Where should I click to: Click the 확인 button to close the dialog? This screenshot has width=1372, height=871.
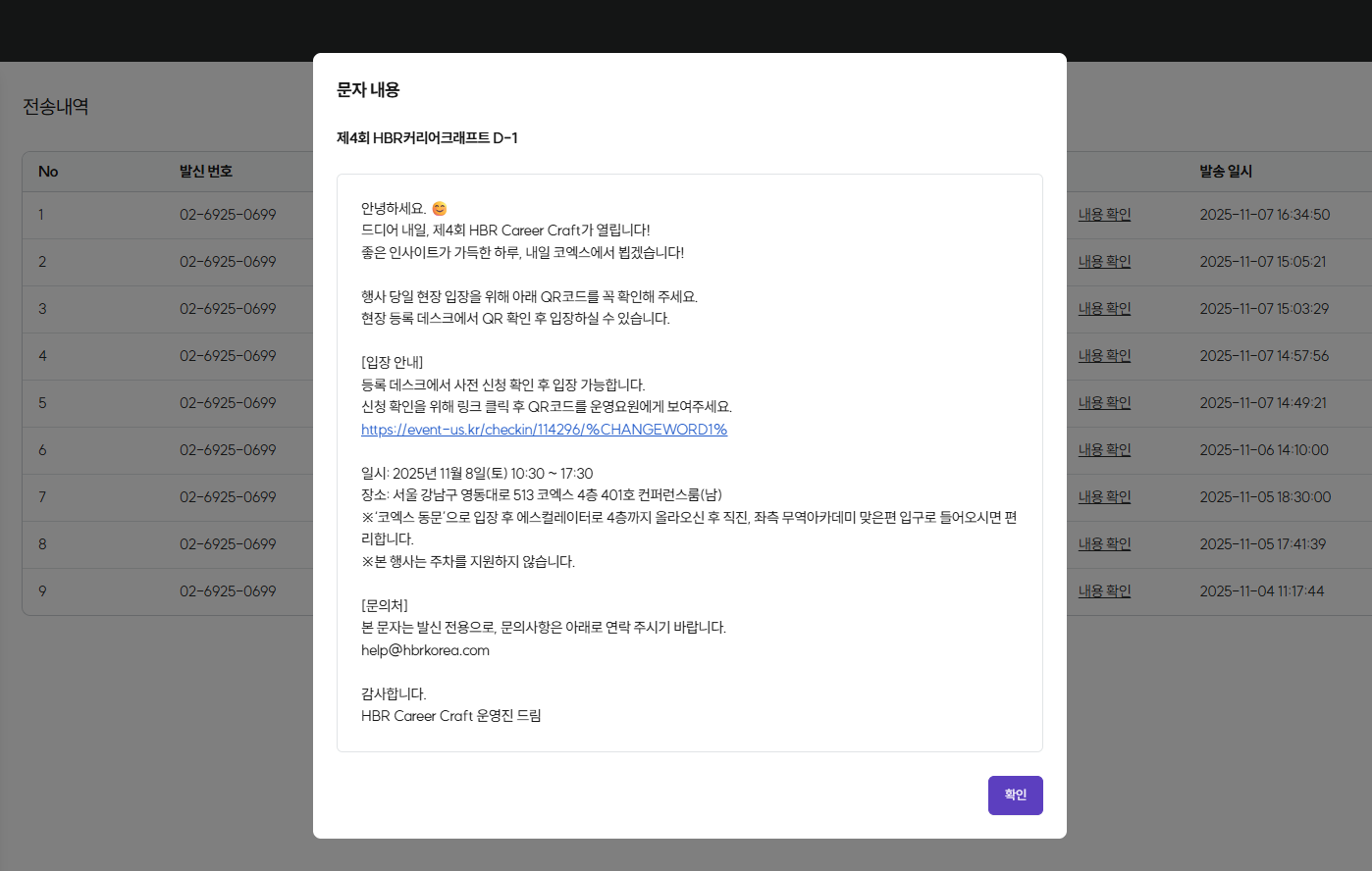click(1015, 795)
